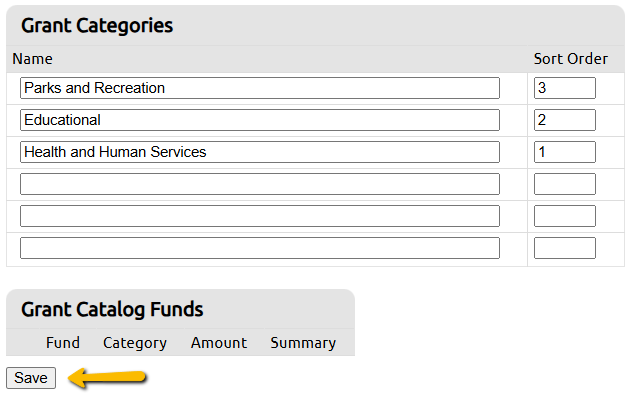Change sort order for Educational
This screenshot has height=394, width=631.
[x=565, y=120]
